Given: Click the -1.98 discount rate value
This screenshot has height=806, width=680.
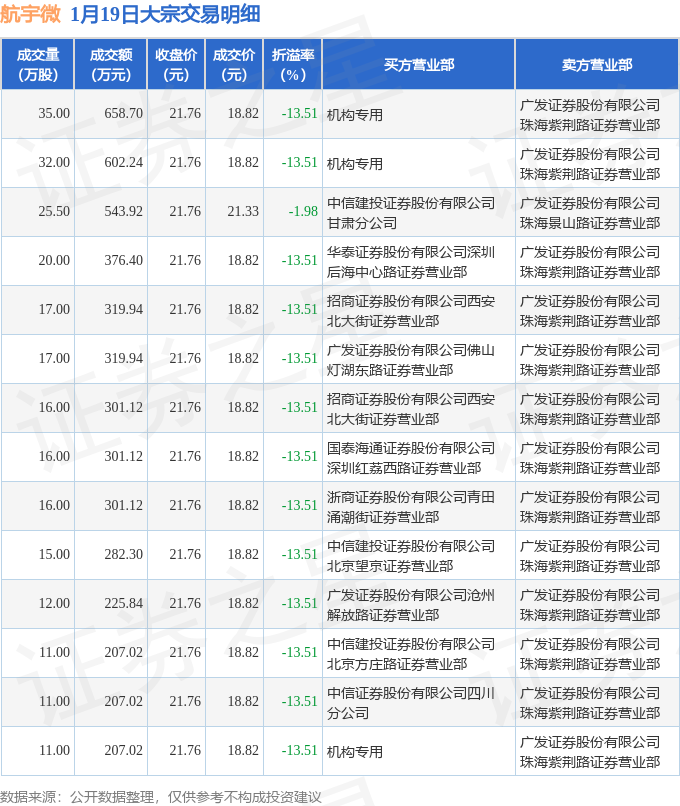Looking at the screenshot, I should (x=303, y=212).
